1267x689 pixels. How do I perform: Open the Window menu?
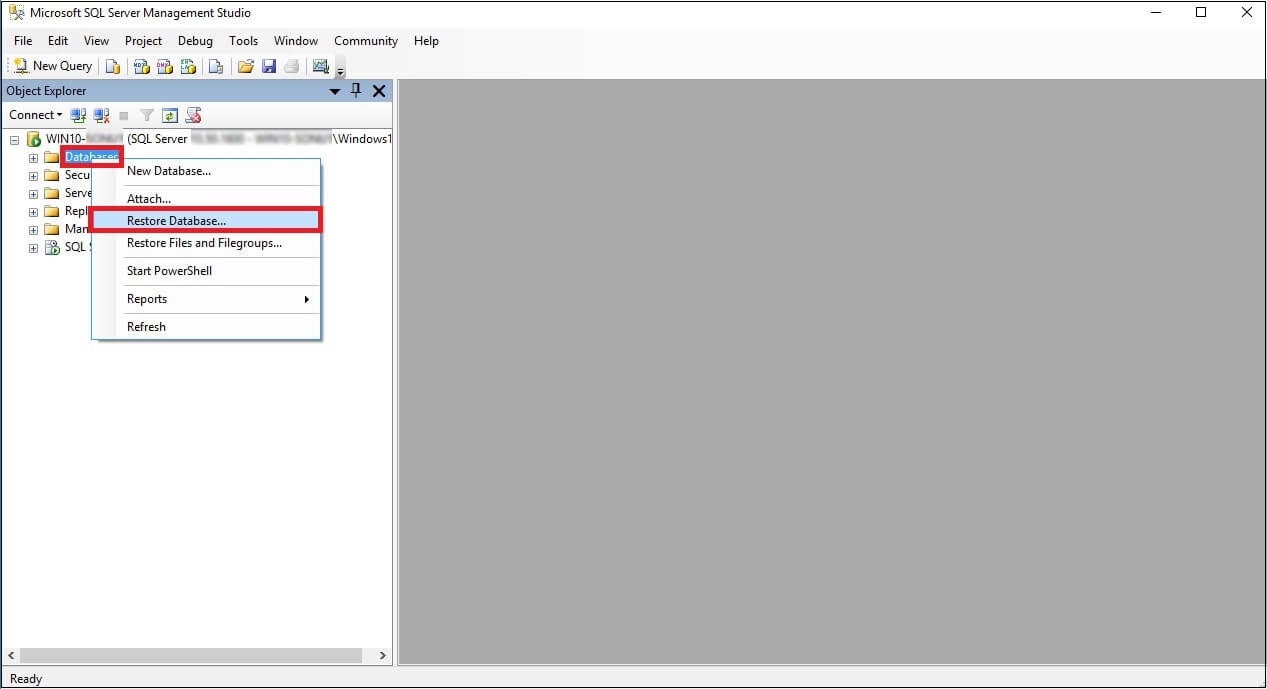tap(296, 41)
